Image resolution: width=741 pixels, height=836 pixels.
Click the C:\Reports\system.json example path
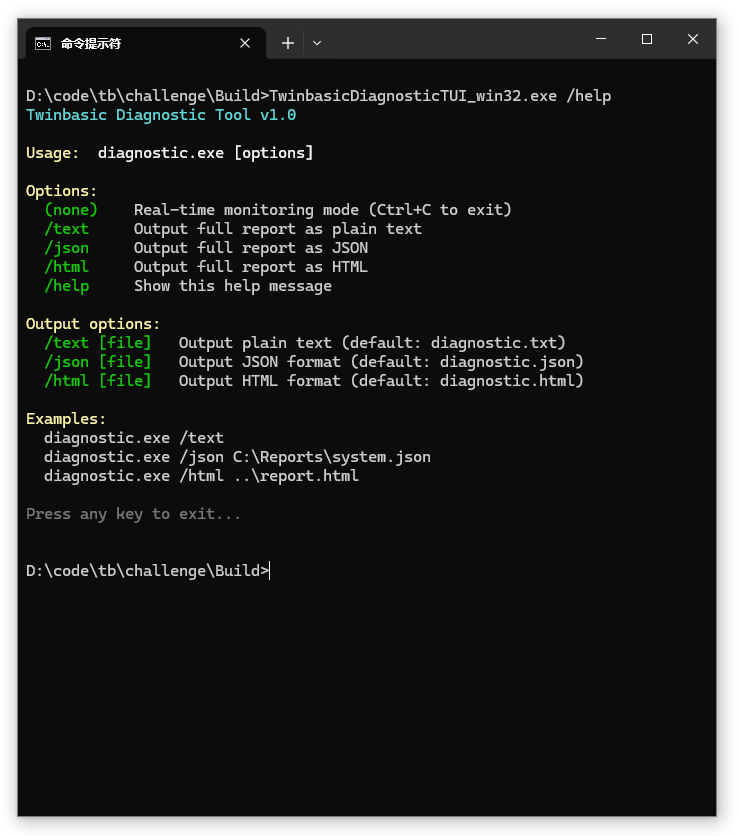point(332,457)
